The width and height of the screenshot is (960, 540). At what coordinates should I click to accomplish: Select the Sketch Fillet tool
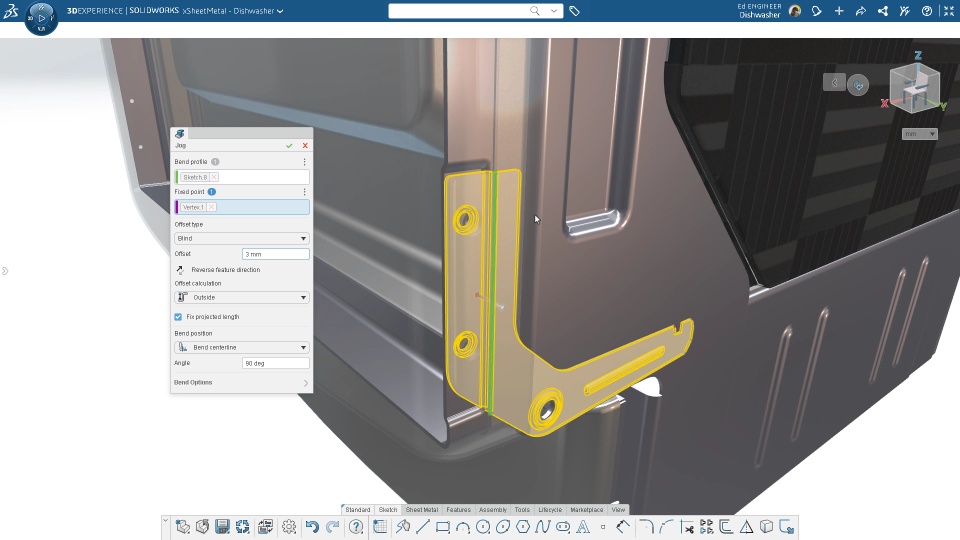point(646,527)
